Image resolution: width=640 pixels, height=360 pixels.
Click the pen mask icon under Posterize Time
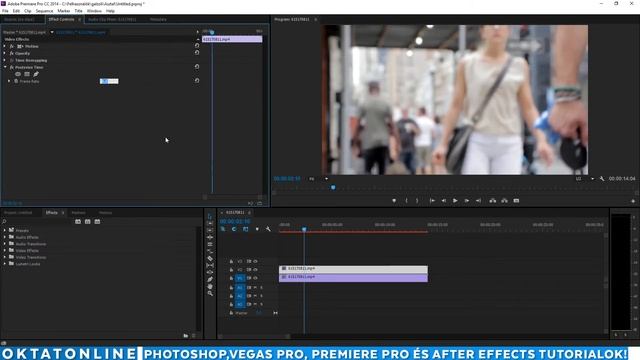[x=36, y=74]
